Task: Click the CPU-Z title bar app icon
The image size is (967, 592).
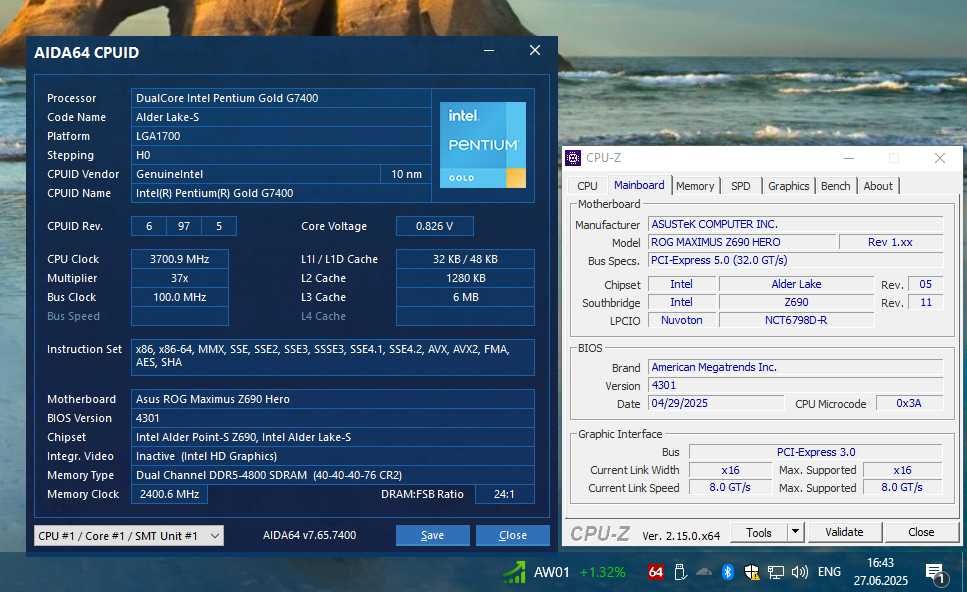Action: click(x=573, y=158)
